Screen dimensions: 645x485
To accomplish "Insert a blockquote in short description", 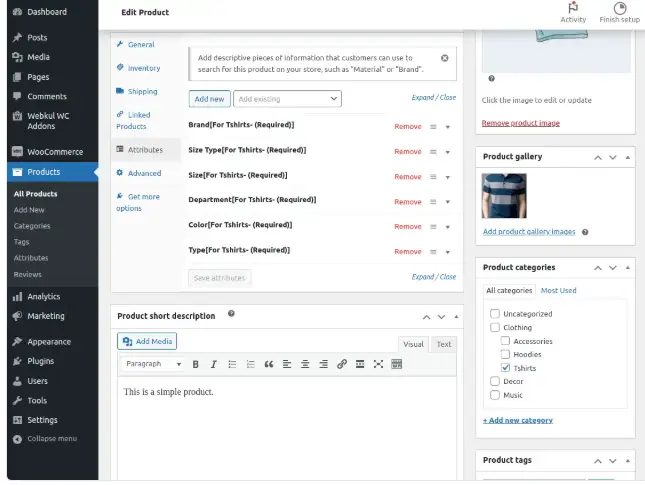I will coord(268,364).
